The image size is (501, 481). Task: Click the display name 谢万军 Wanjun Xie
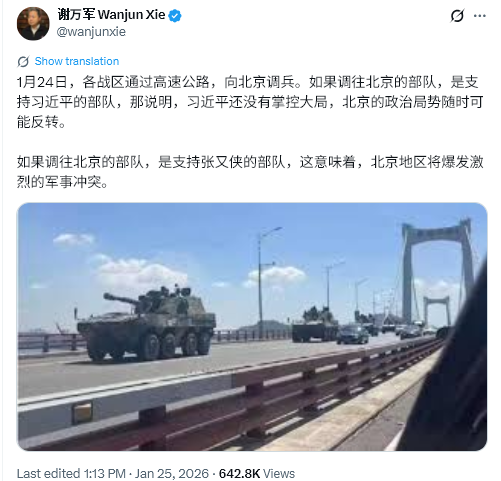[x=111, y=15]
